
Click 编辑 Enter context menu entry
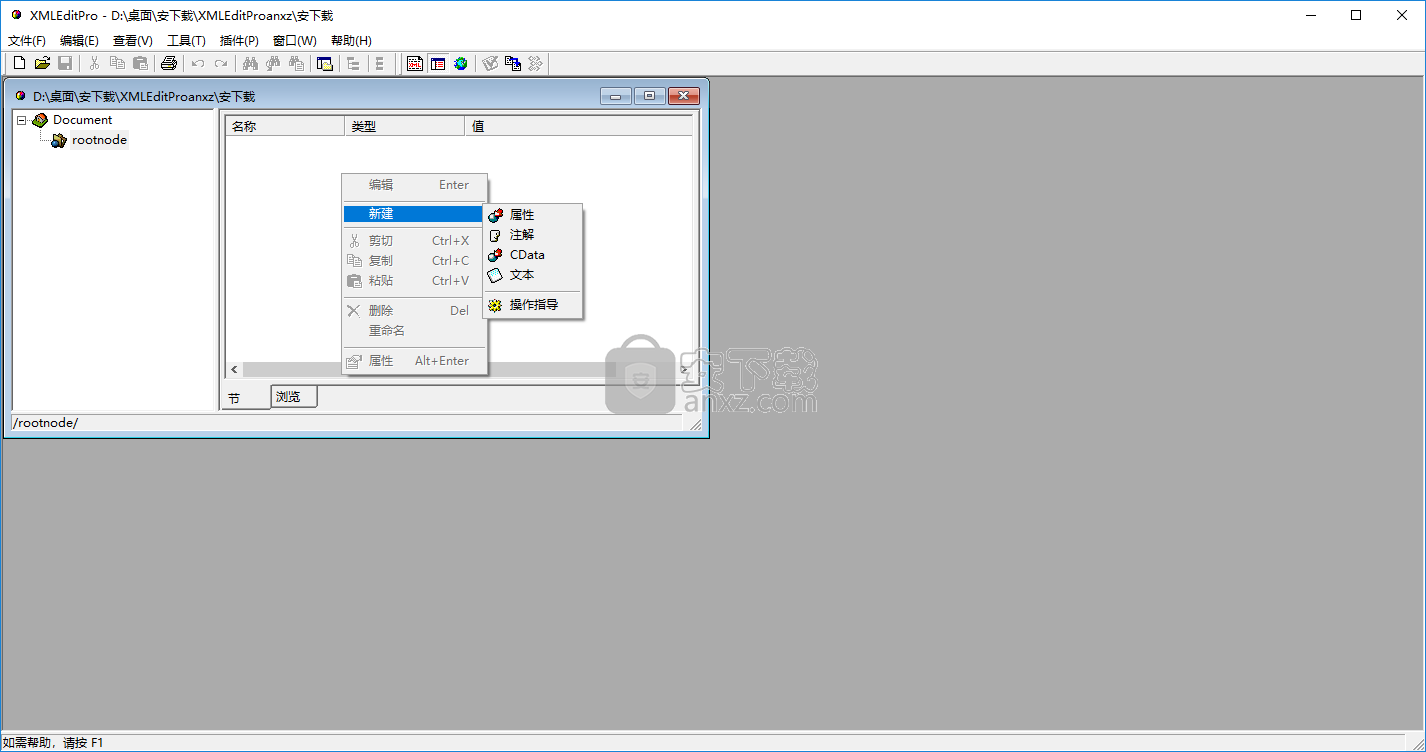click(414, 185)
